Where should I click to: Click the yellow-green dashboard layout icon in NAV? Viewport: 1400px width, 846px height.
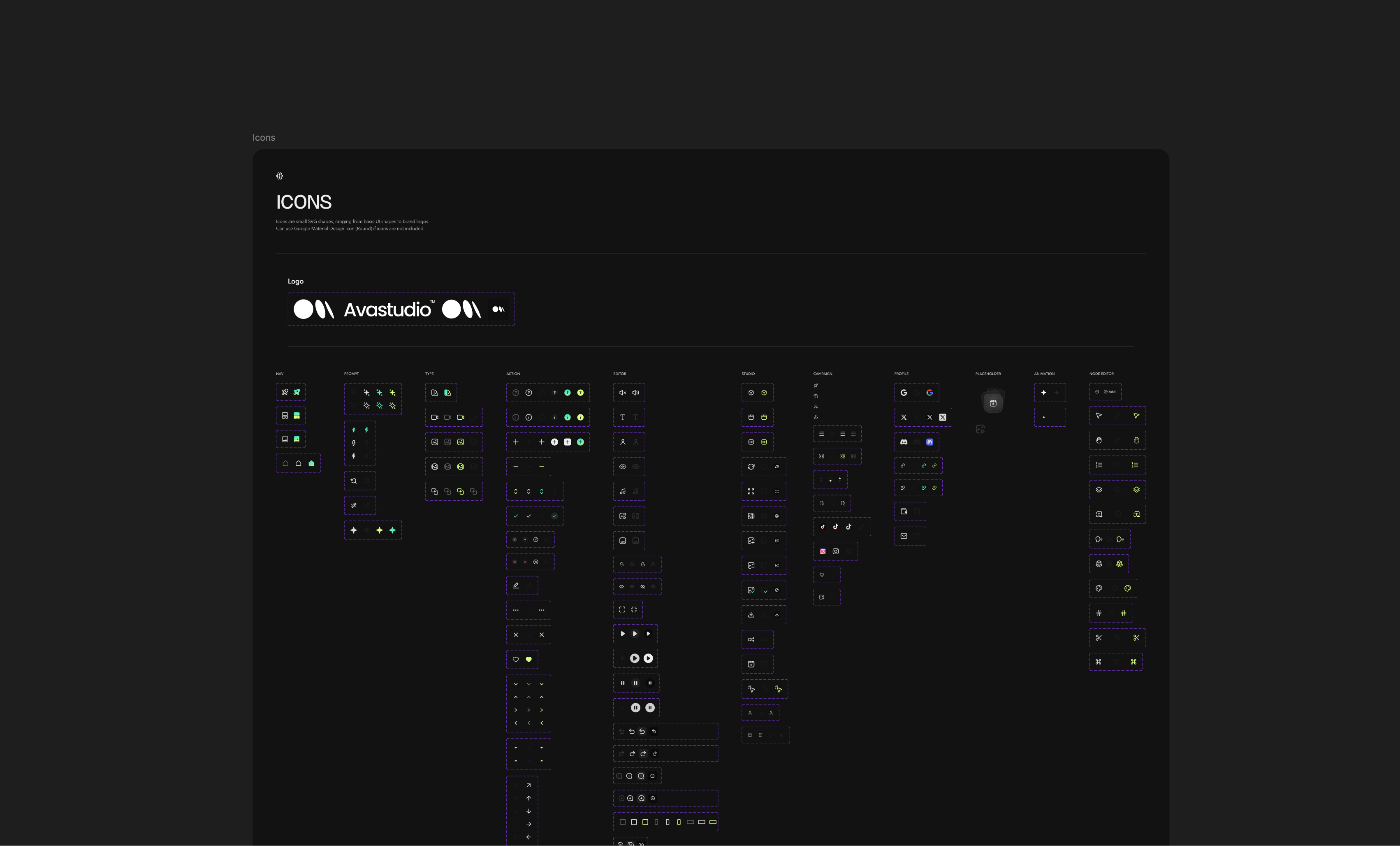point(297,416)
